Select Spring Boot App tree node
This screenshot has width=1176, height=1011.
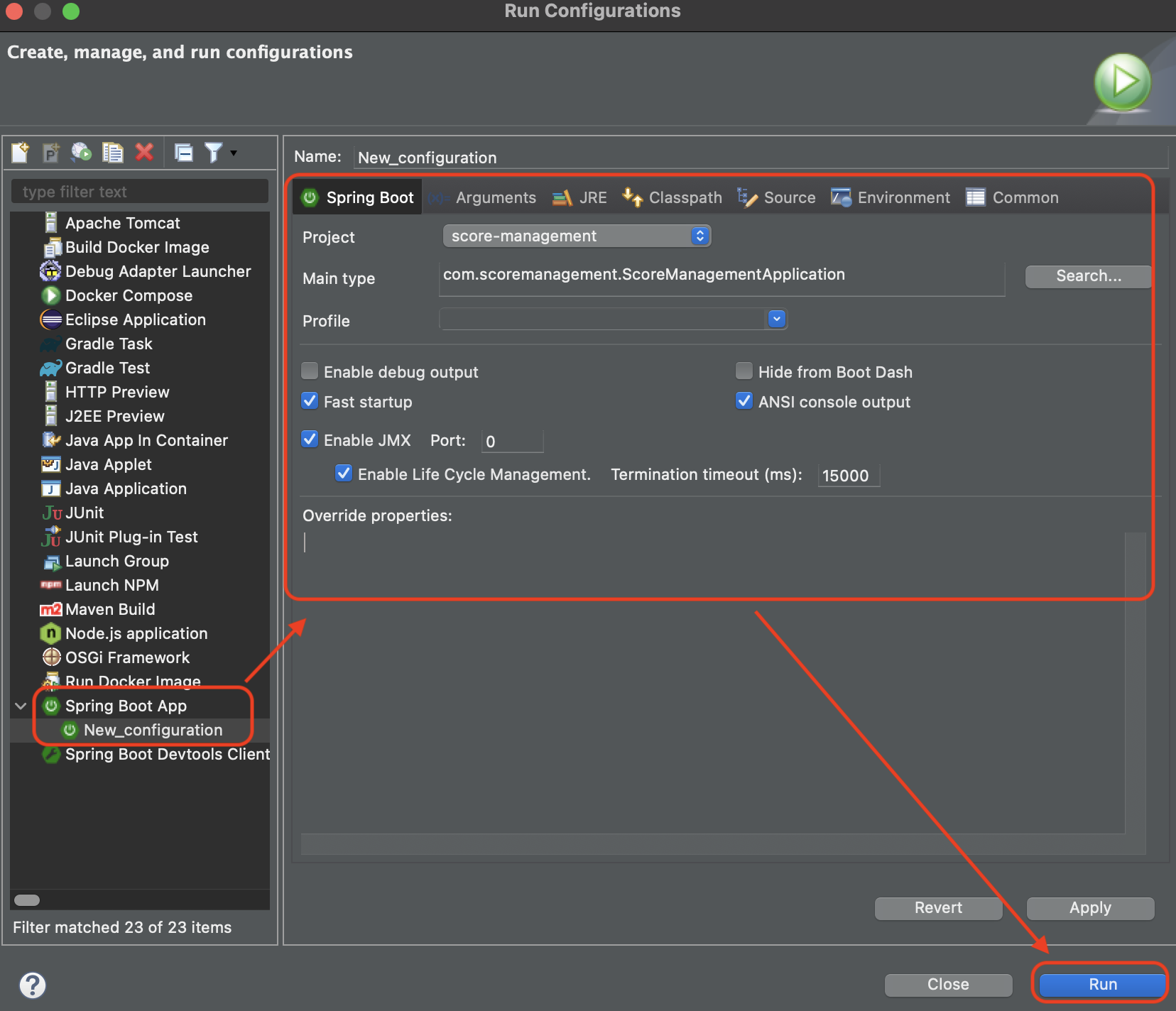point(126,706)
